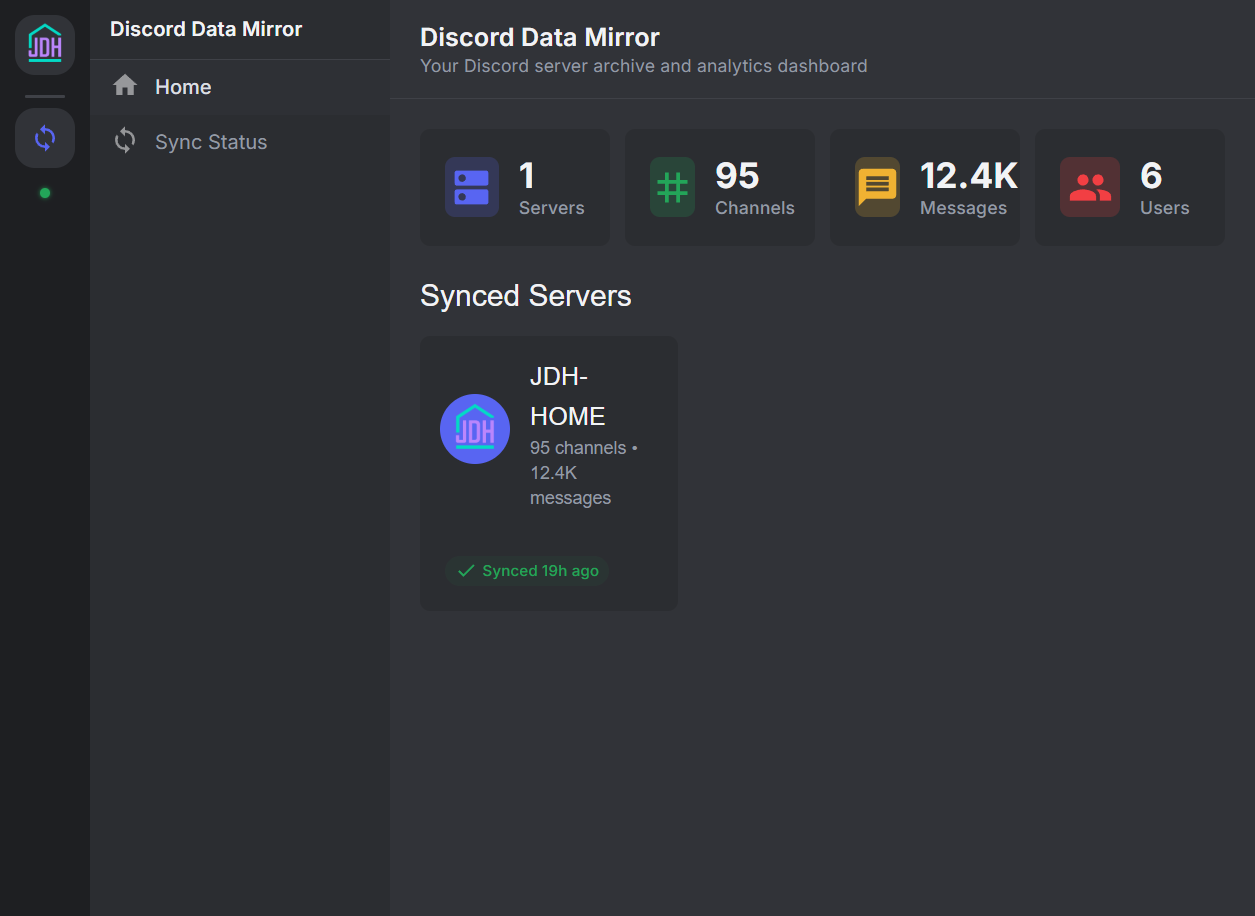Click the JDH-HOME server avatar
The height and width of the screenshot is (916, 1255).
(x=475, y=428)
